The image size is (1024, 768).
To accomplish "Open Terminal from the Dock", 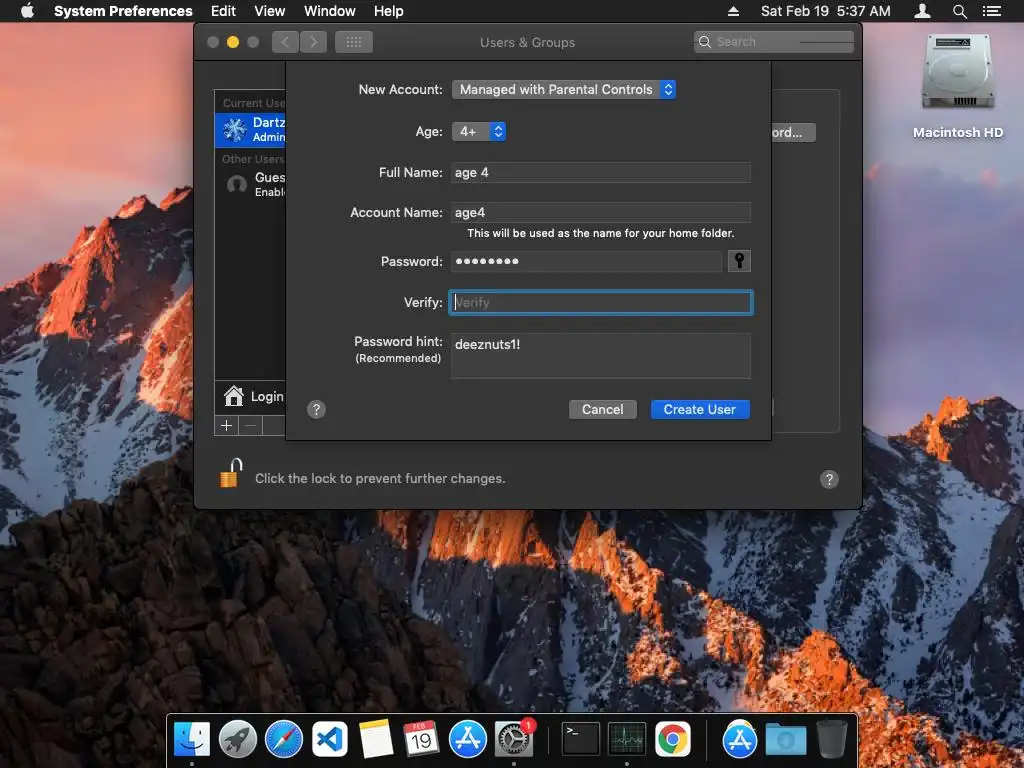I will pos(581,739).
